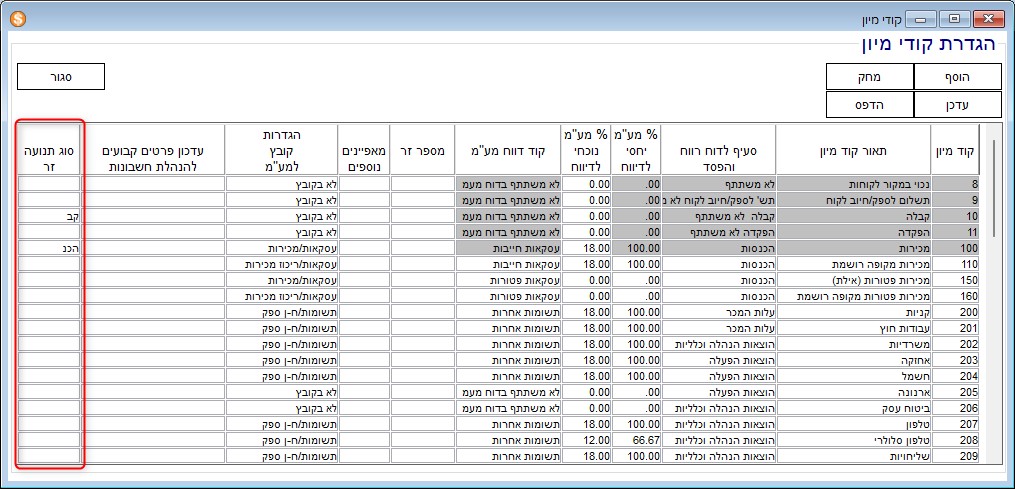Screen dimensions: 1015x489
Task: Close the window with the red X
Action: [x=988, y=18]
